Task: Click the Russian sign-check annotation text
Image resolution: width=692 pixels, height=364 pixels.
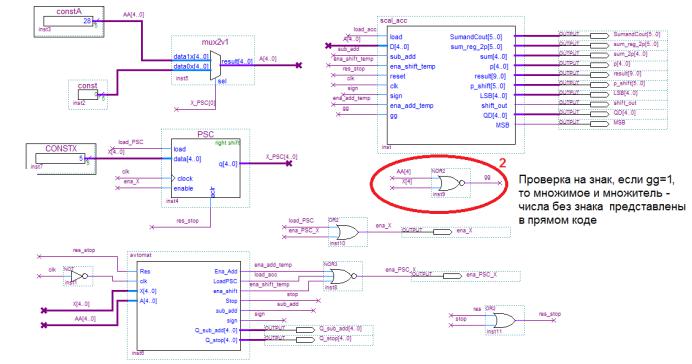Action: [x=602, y=200]
